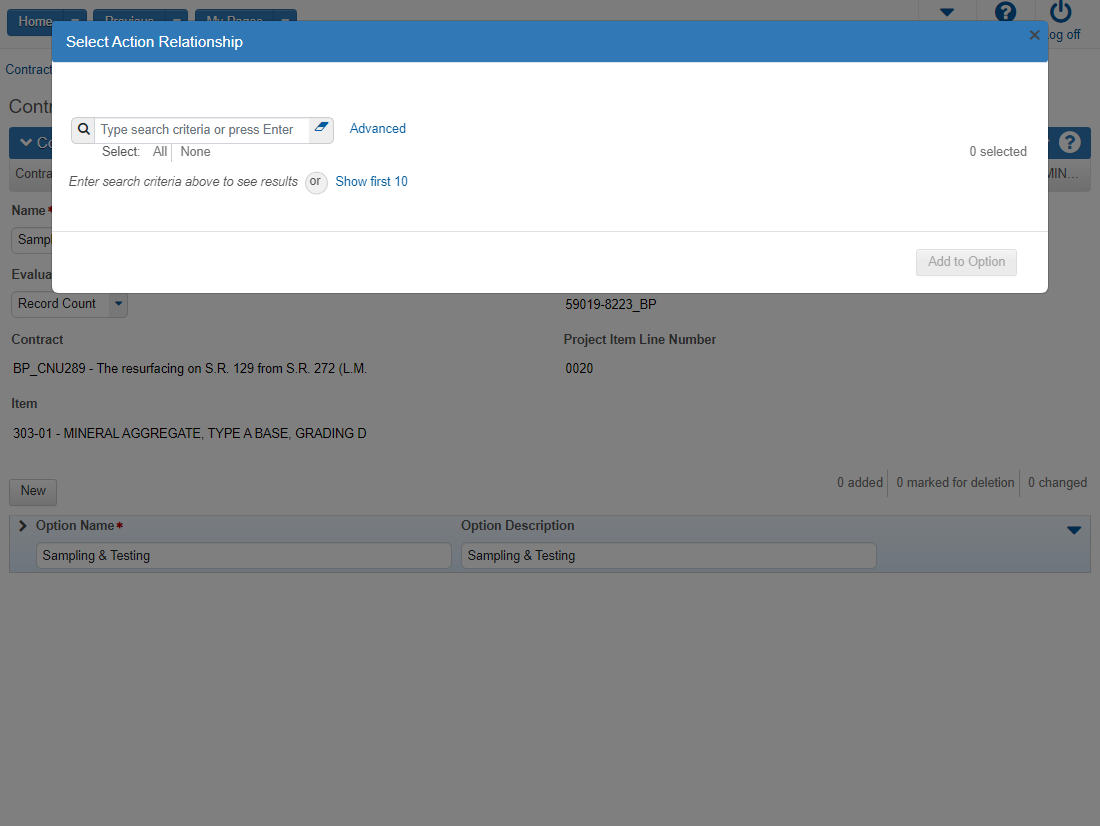Open the Record Count dropdown
The height and width of the screenshot is (826, 1100).
click(x=118, y=304)
